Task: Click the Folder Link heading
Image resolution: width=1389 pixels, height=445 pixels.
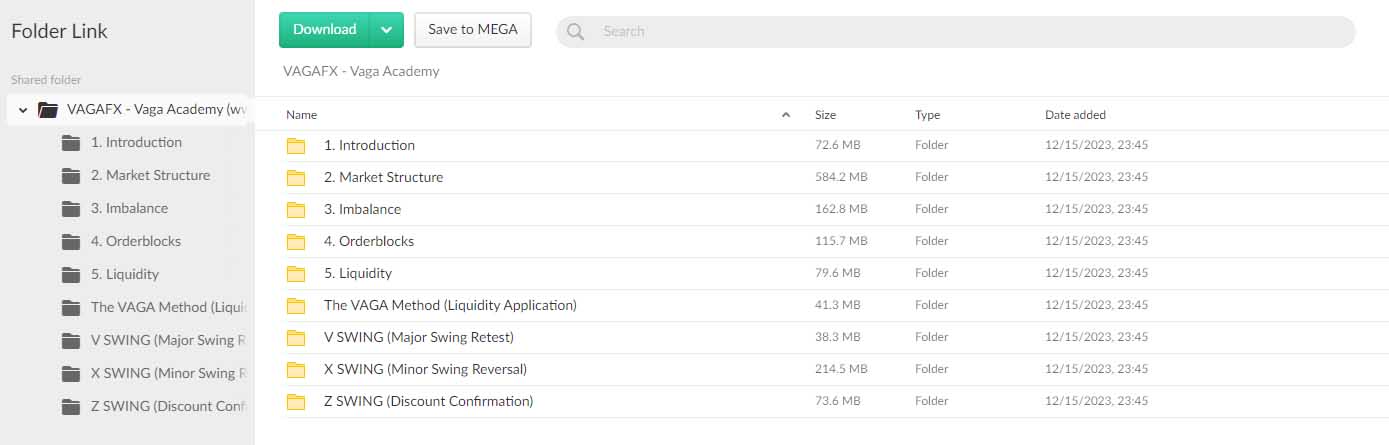Action: 59,31
